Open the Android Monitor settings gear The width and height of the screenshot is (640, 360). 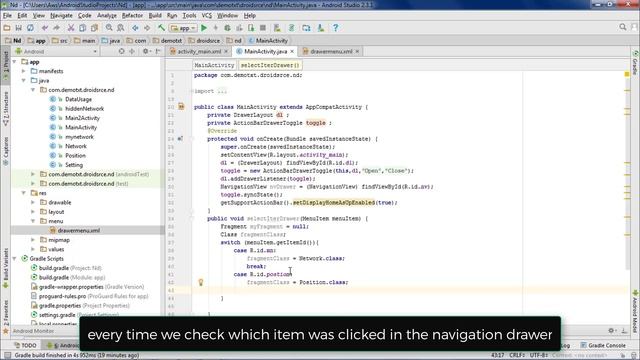pos(611,331)
